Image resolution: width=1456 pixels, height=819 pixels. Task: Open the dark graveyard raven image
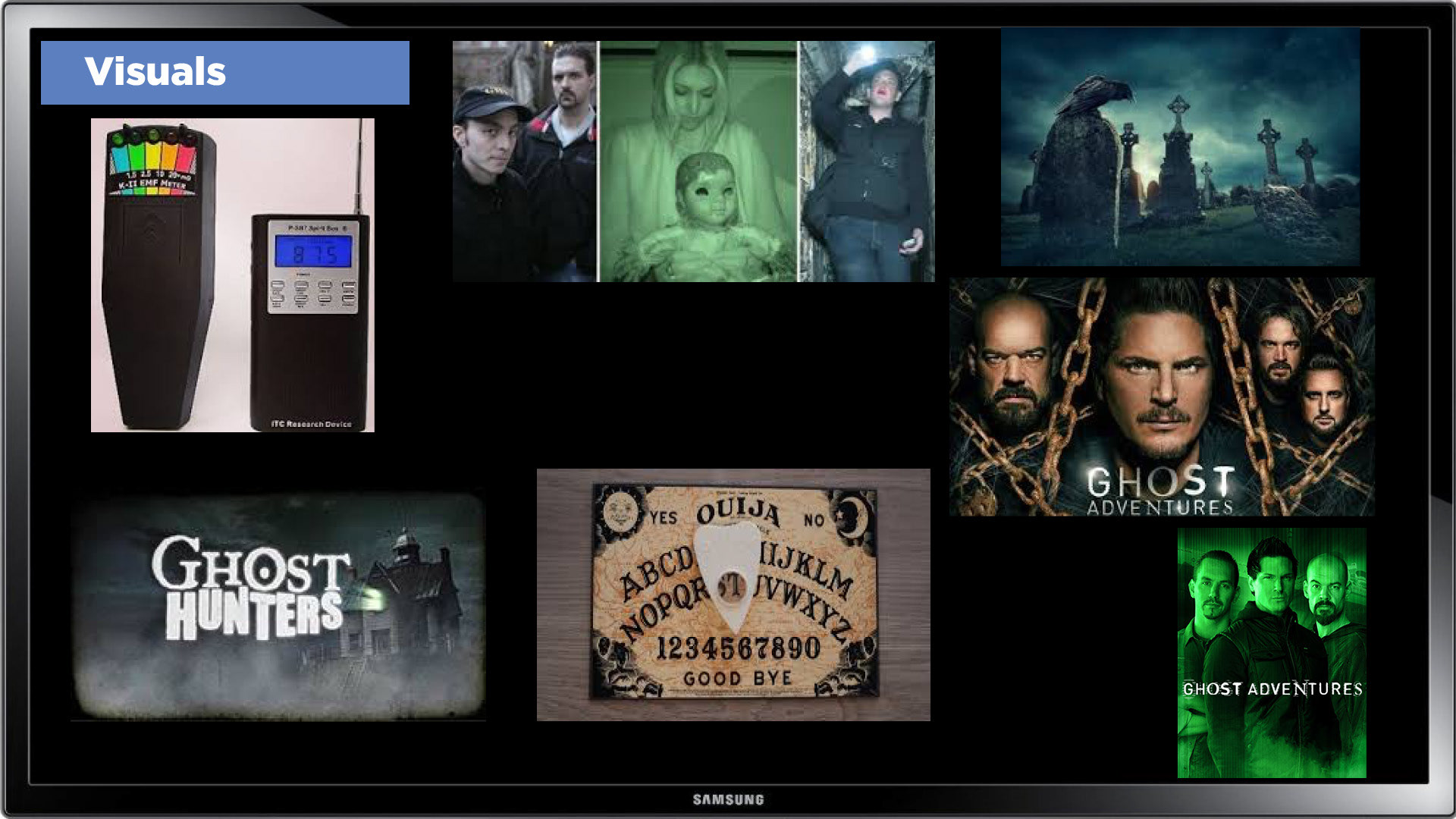(1180, 146)
